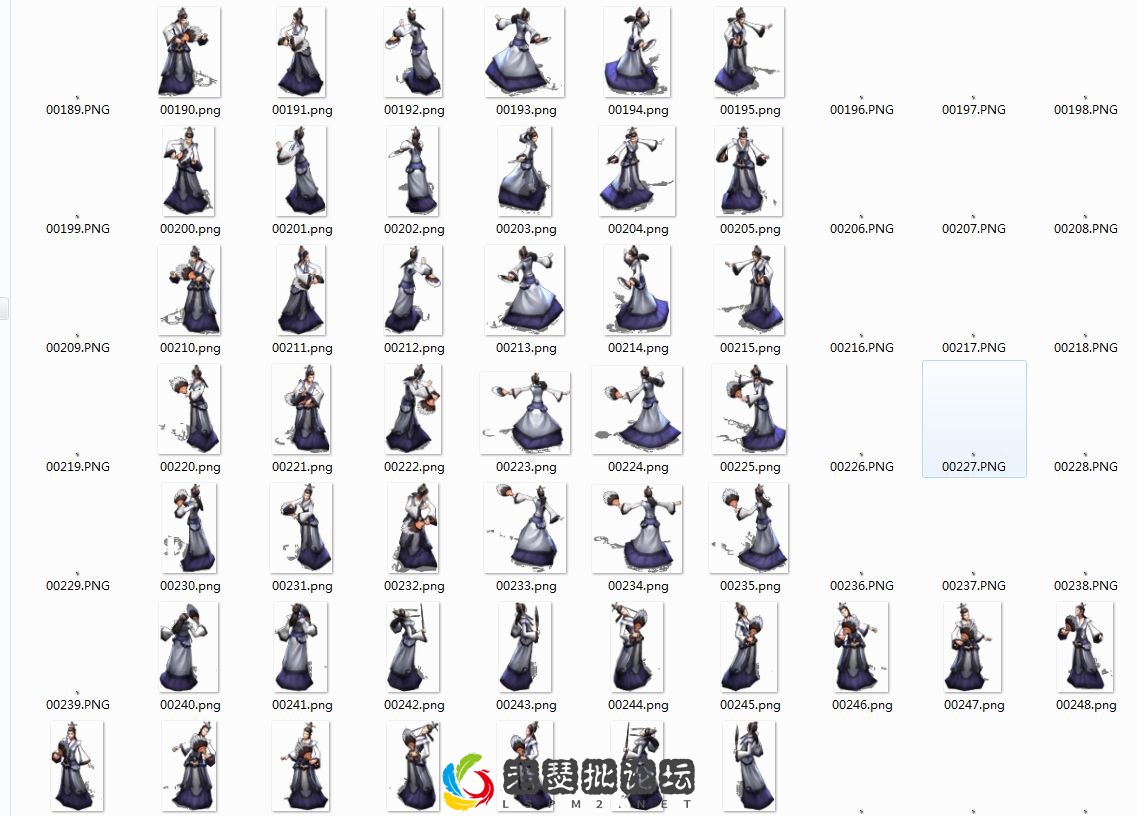Select the thumbnail for 00190.png

click(189, 52)
